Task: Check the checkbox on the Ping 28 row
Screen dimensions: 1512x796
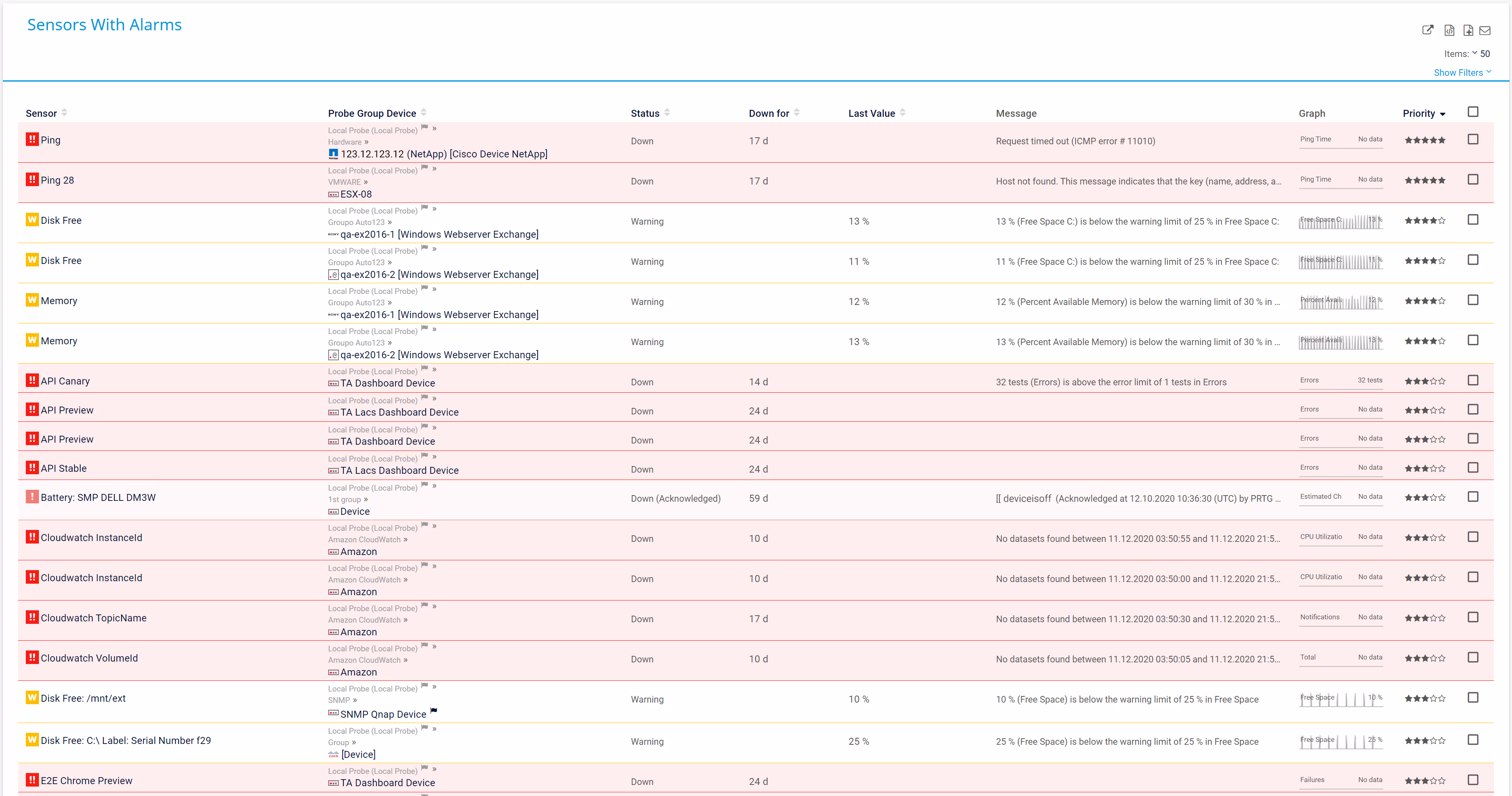Action: 1473,180
